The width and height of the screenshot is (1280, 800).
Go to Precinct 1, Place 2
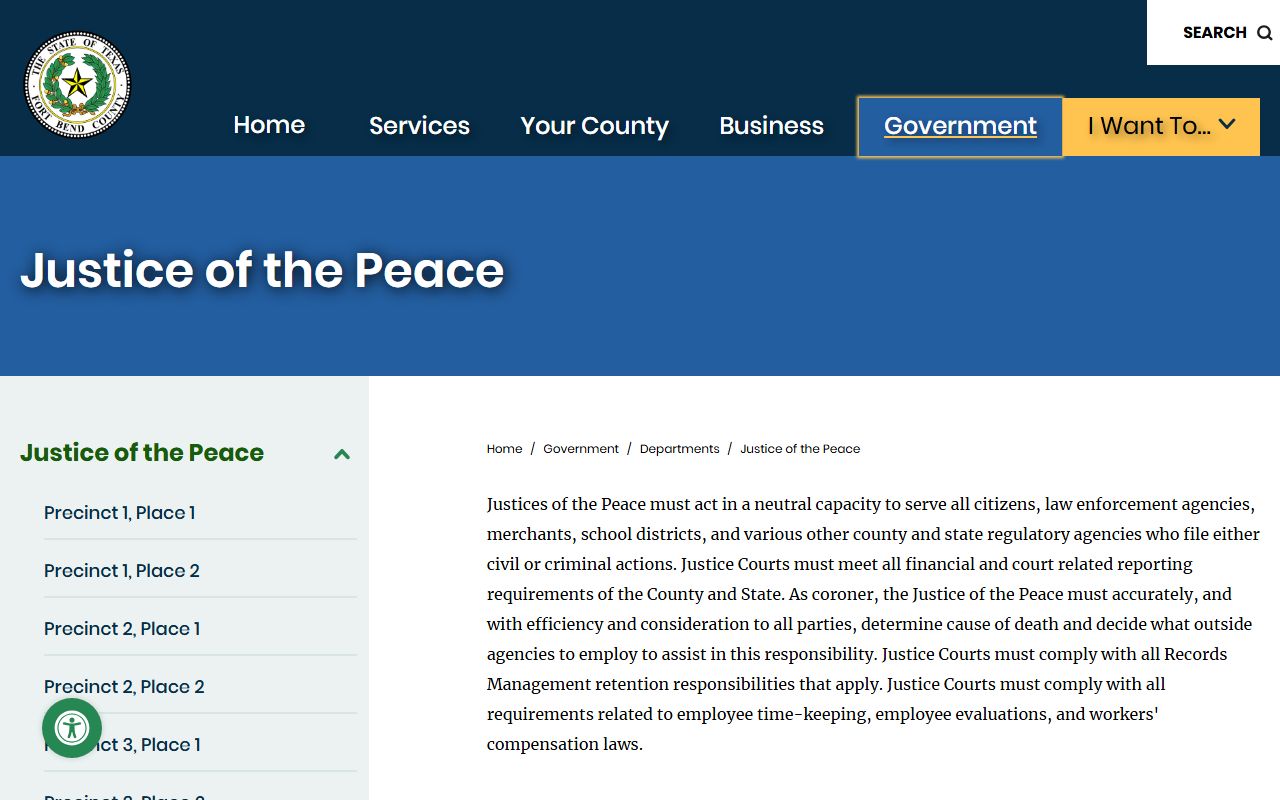122,571
